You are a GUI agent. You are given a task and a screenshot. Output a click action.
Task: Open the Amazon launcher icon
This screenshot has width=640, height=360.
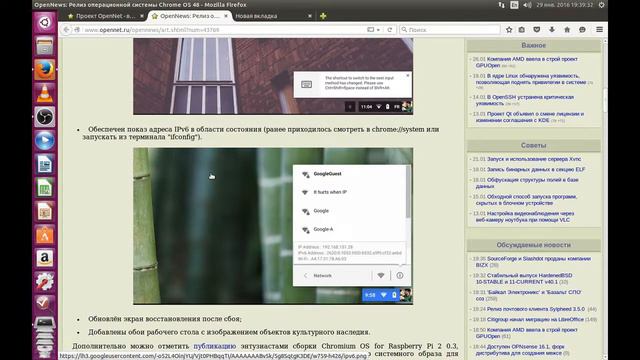tap(44, 258)
